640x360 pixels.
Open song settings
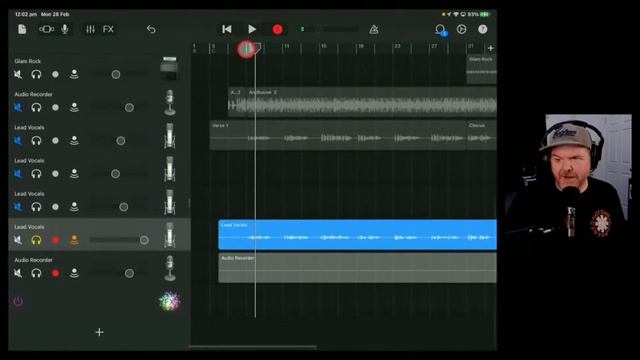[x=461, y=29]
